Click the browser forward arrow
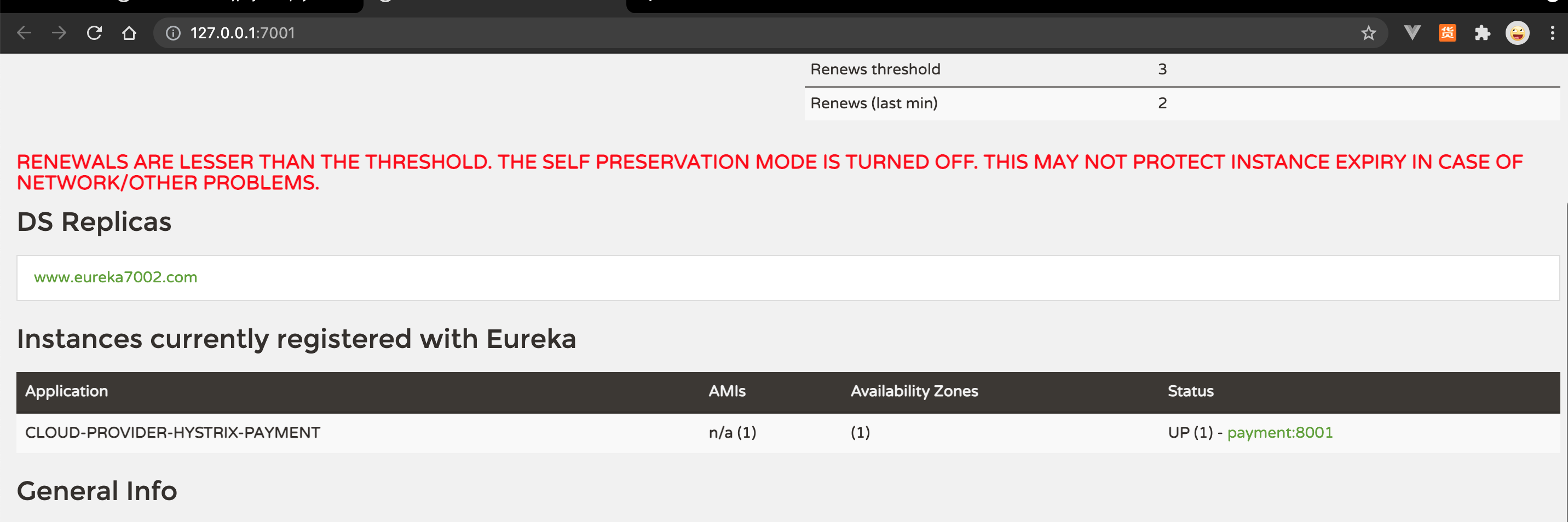 [x=59, y=33]
